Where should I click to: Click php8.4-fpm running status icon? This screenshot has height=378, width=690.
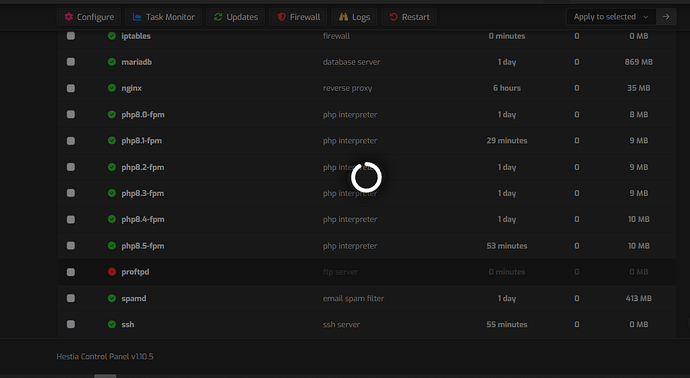(112, 219)
